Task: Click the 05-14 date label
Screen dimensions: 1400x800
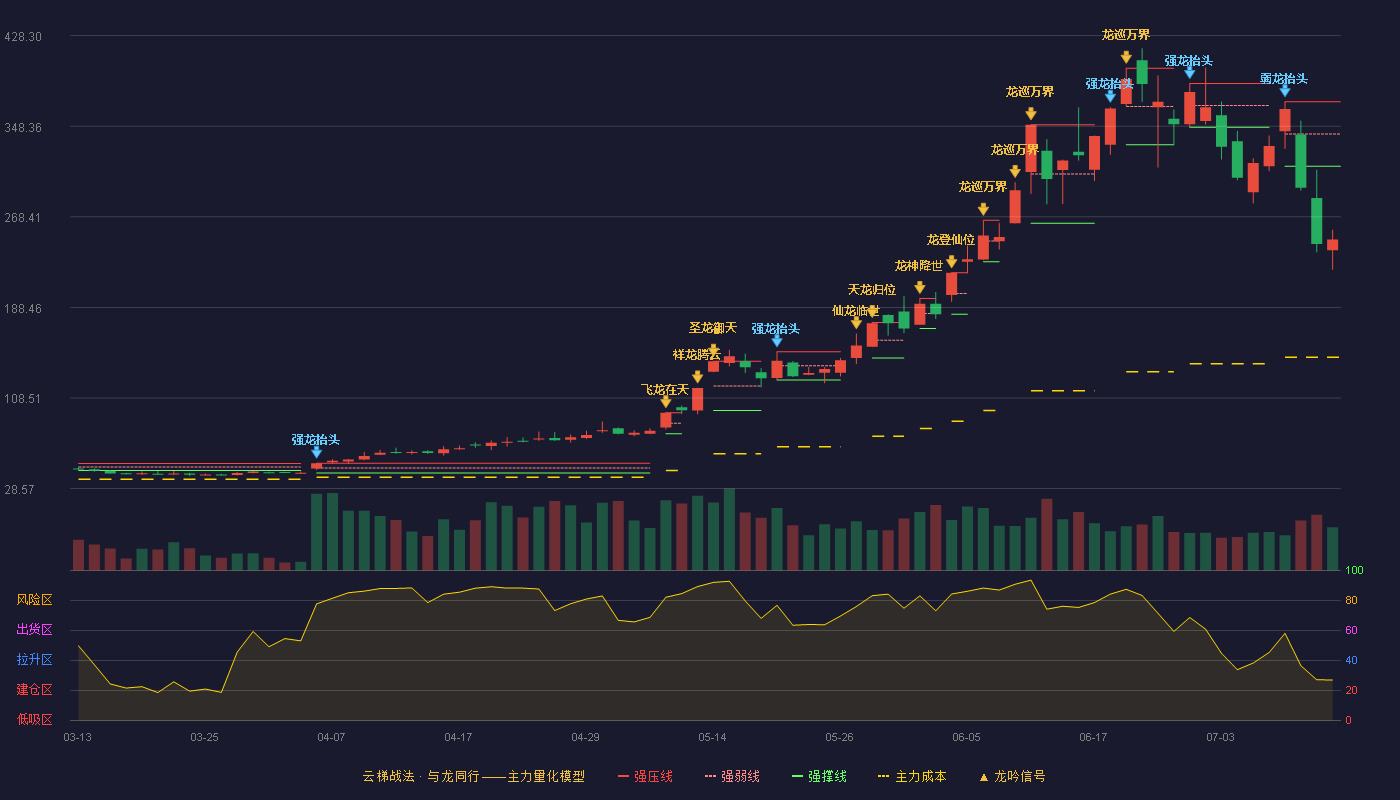Action: (712, 737)
